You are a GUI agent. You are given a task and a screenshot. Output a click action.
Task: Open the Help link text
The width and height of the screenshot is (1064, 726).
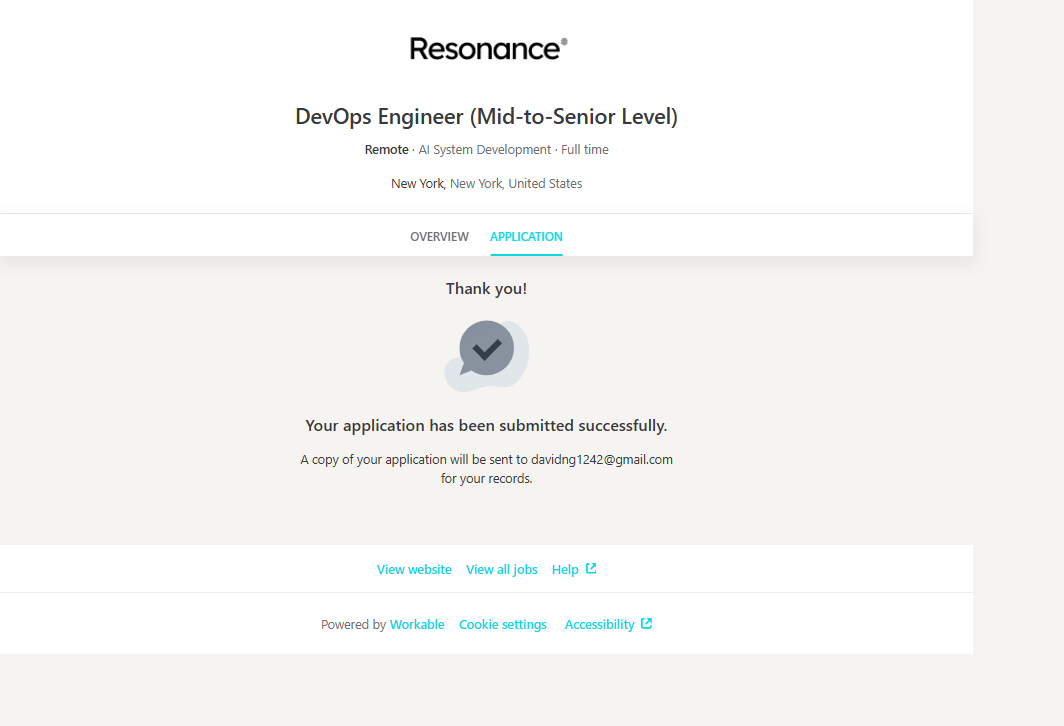[565, 570]
